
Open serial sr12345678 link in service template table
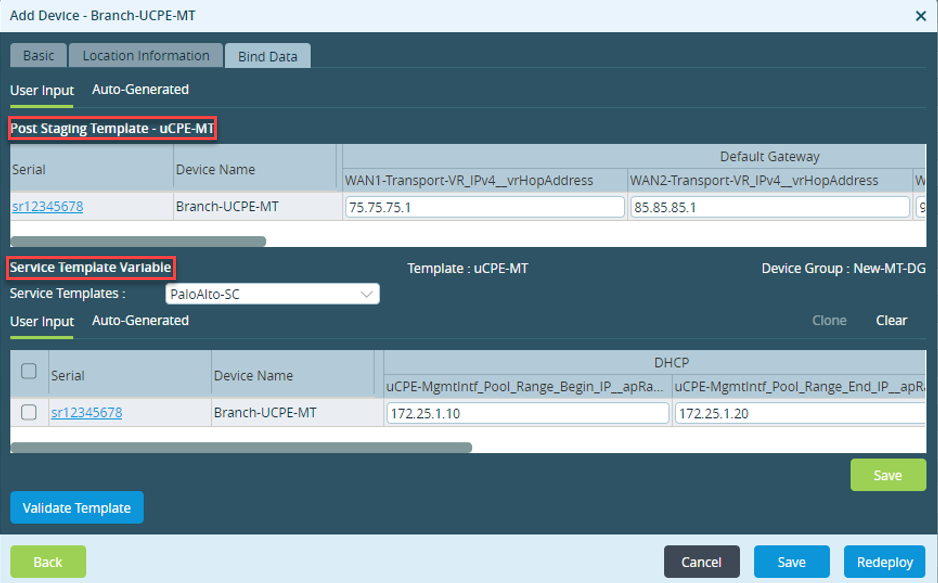tap(87, 413)
